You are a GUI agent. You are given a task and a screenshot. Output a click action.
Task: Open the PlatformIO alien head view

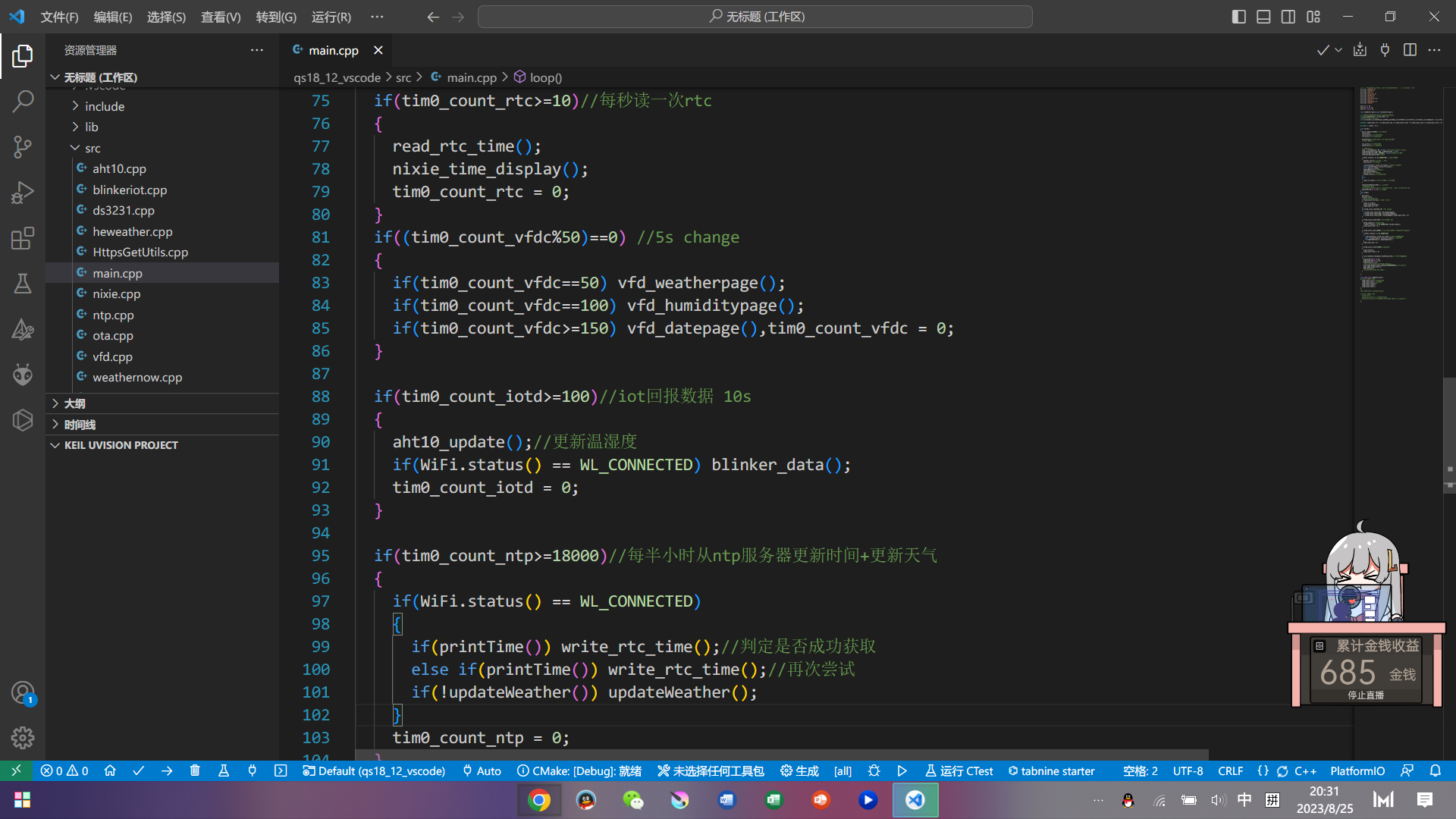[23, 374]
